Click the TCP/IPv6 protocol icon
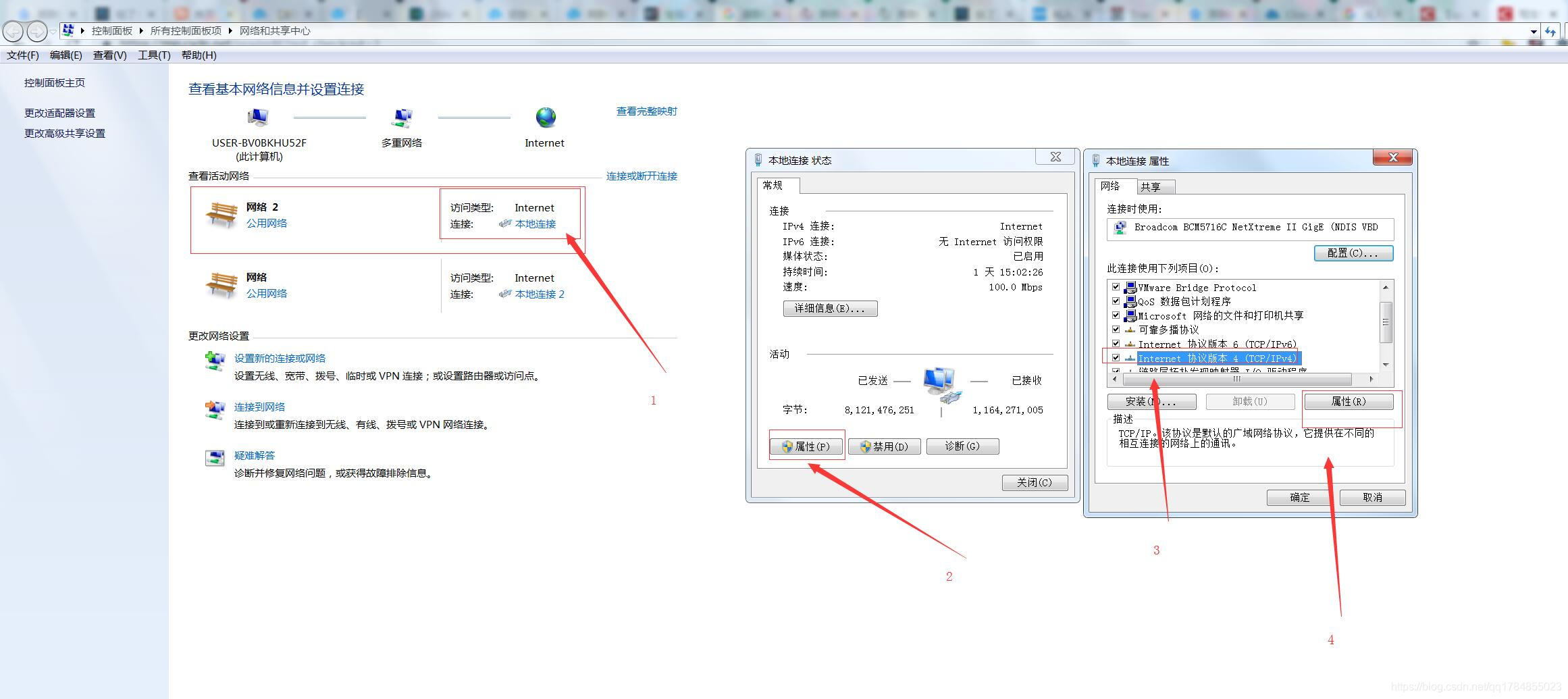 (1130, 344)
